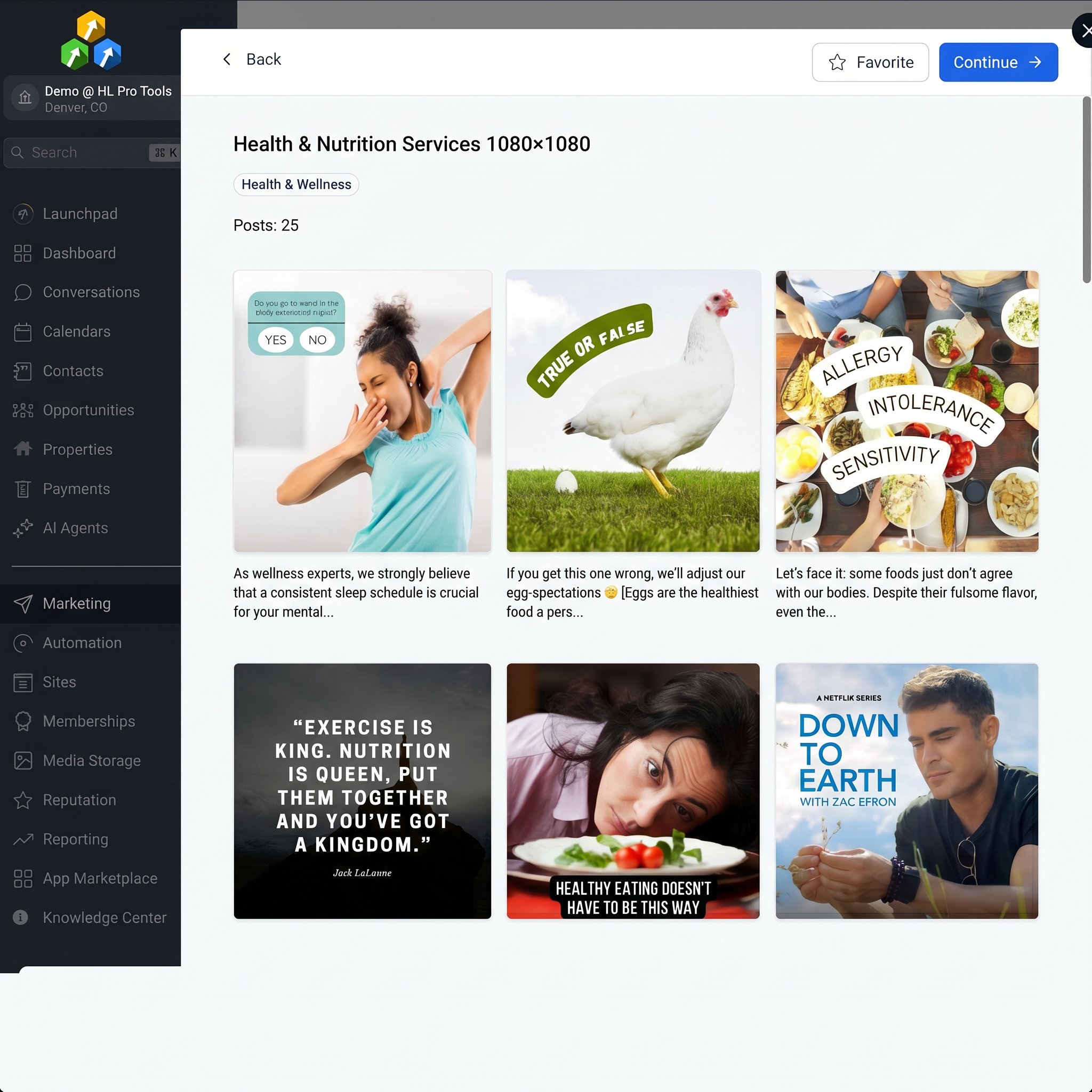Click caption starting 'If you get this one wrong'
1092x1092 pixels.
pos(632,593)
